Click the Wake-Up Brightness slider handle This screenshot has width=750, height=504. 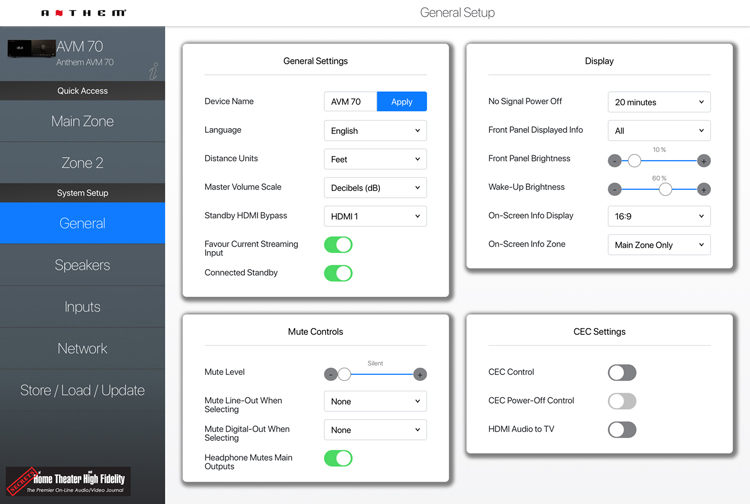(665, 189)
